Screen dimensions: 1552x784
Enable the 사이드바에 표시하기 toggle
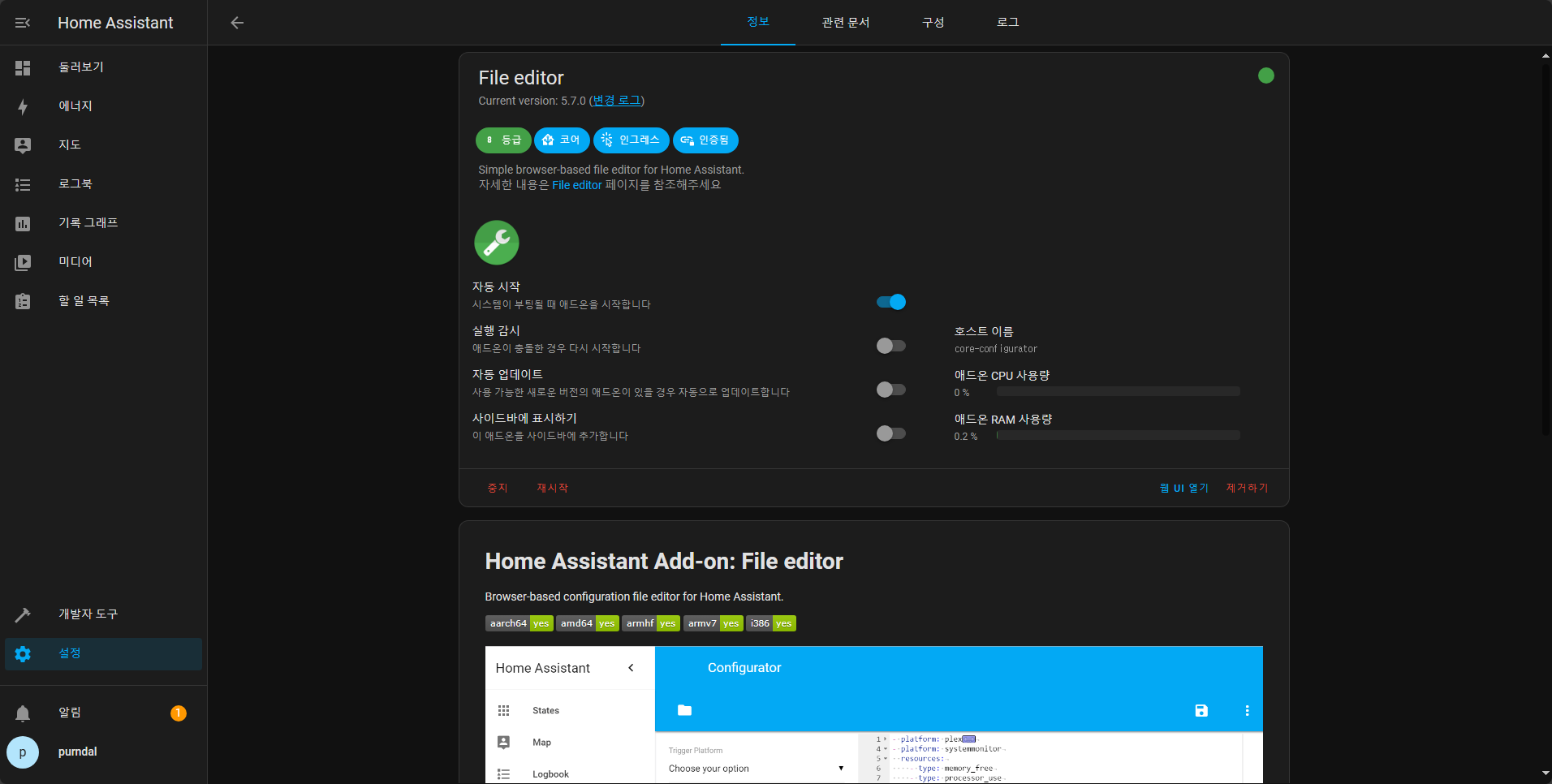[x=891, y=433]
